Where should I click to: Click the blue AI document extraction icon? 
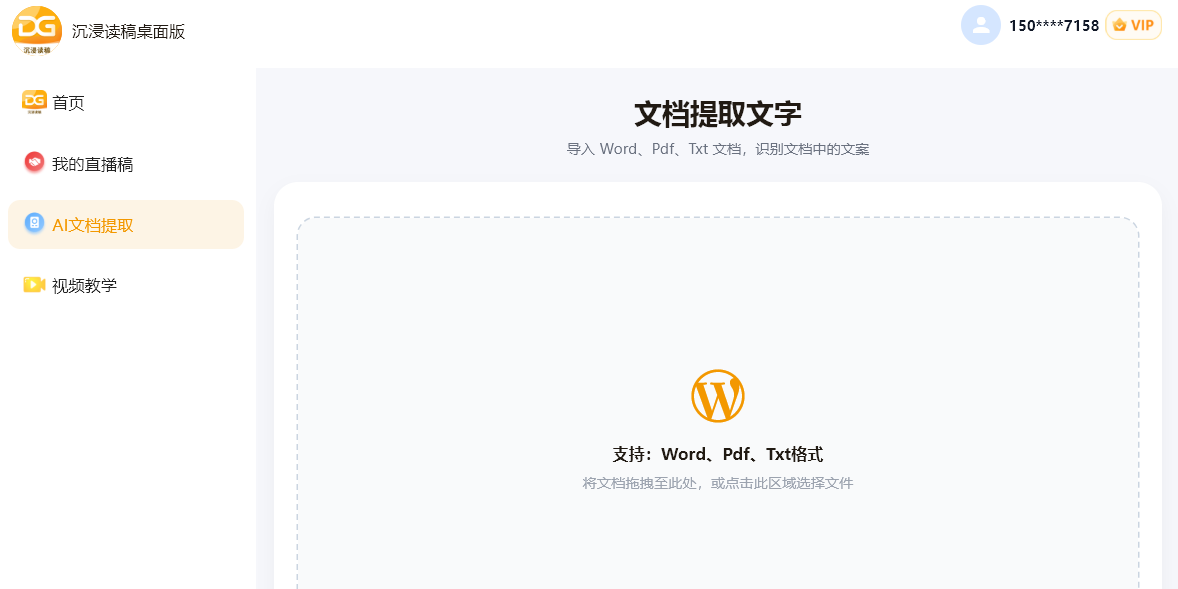click(35, 224)
